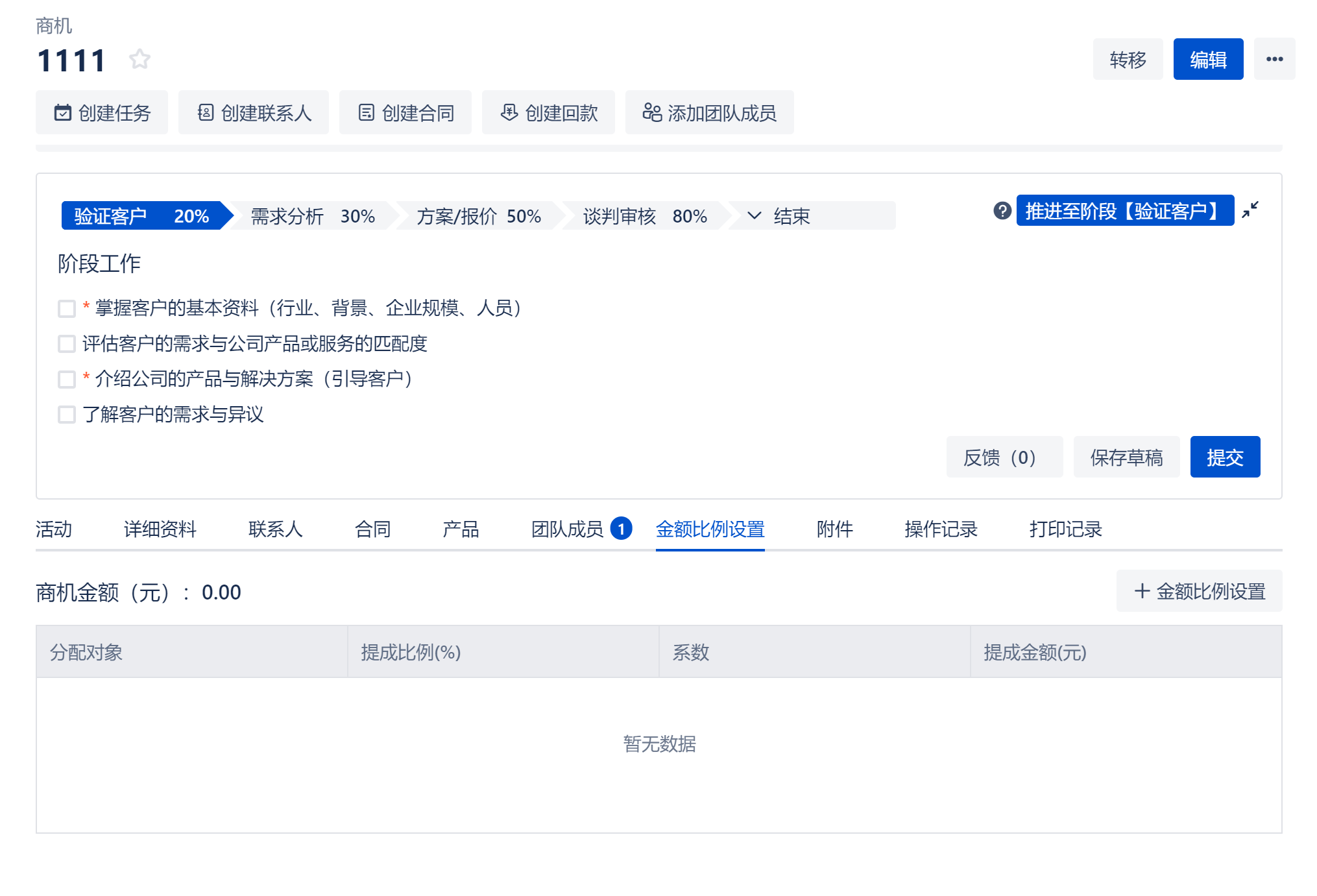This screenshot has width=1317, height=896.
Task: Click the people icon for 添加团队成员
Action: 652,113
